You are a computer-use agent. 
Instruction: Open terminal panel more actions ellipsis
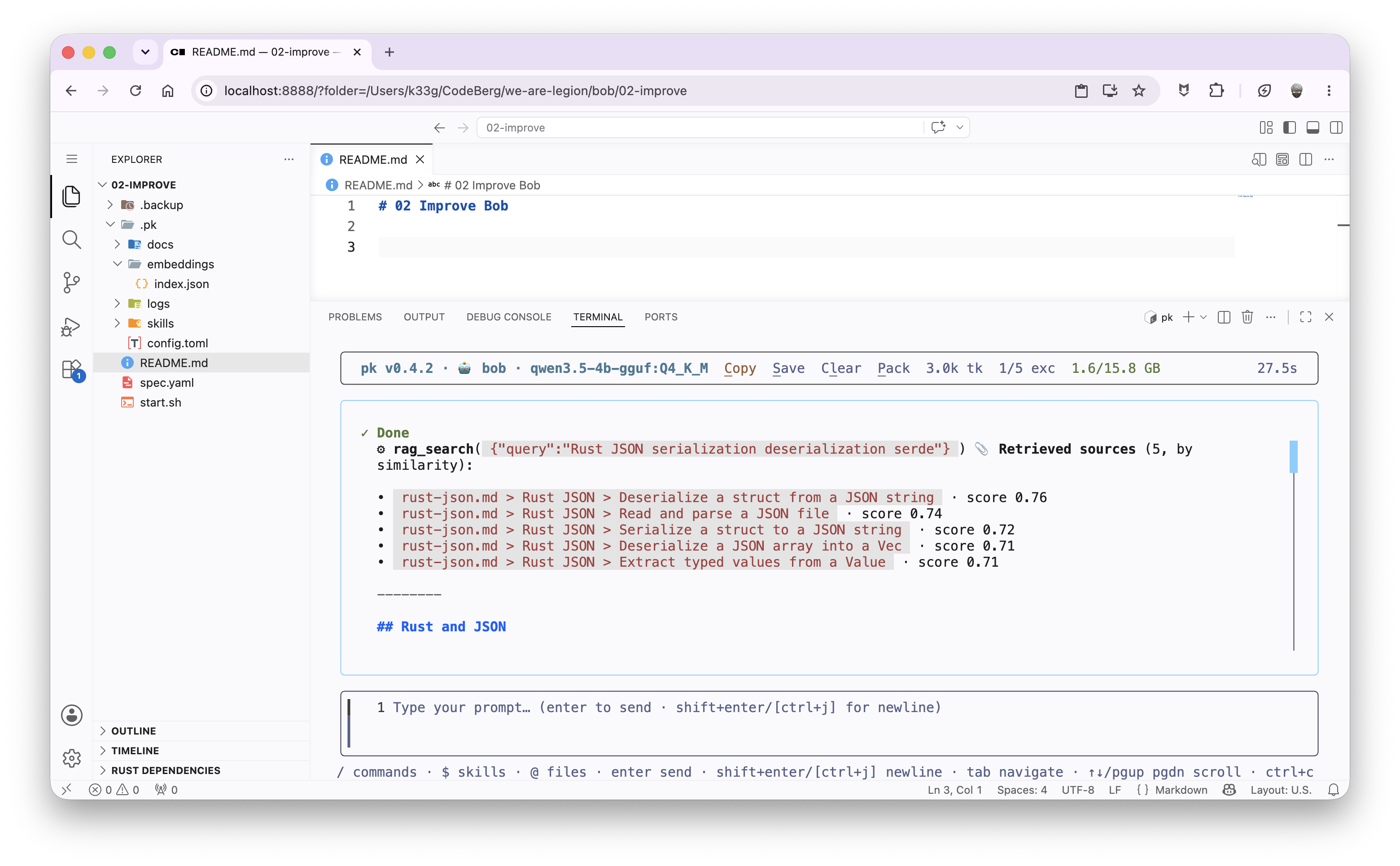tap(1271, 317)
